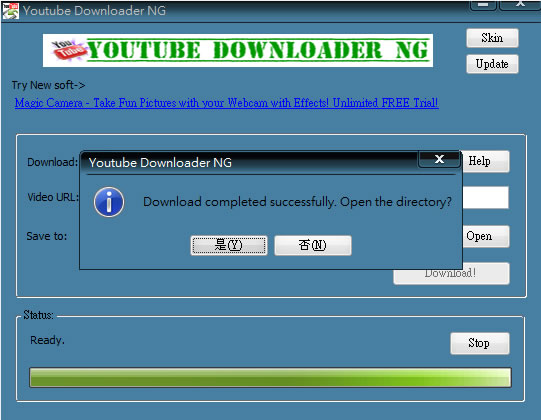The image size is (541, 420).
Task: Click the visible end of the Video URL field
Action: (x=485, y=197)
